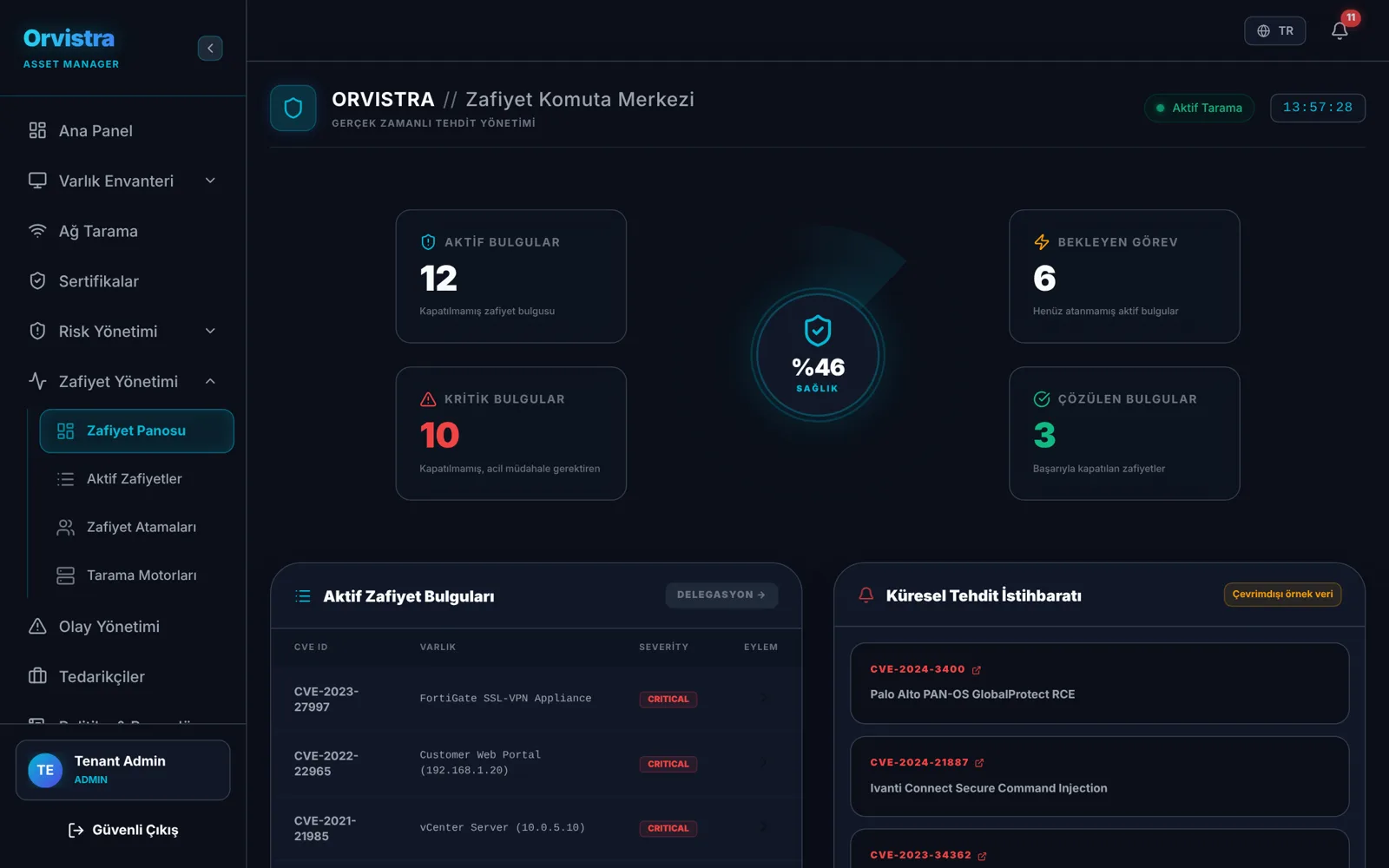1389x868 pixels.
Task: Open the TR language selector
Action: click(x=1274, y=30)
